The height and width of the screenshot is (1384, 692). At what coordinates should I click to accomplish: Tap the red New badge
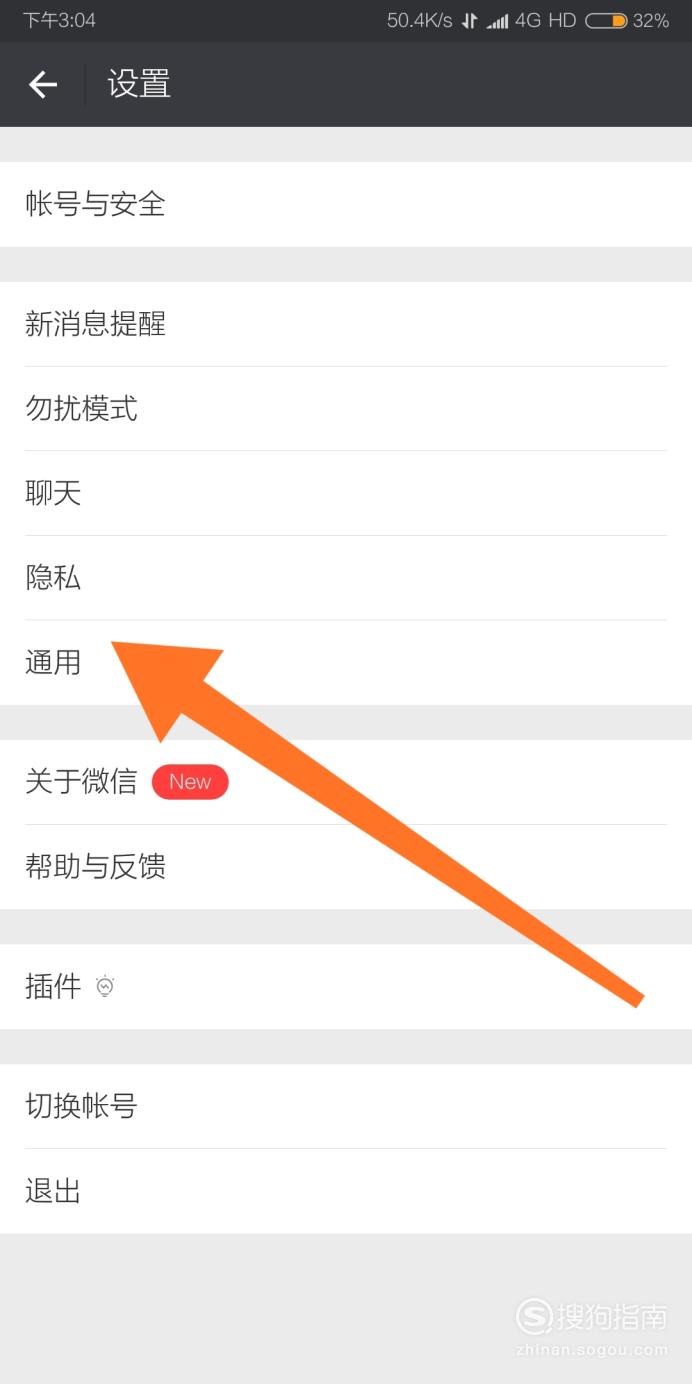tap(190, 782)
